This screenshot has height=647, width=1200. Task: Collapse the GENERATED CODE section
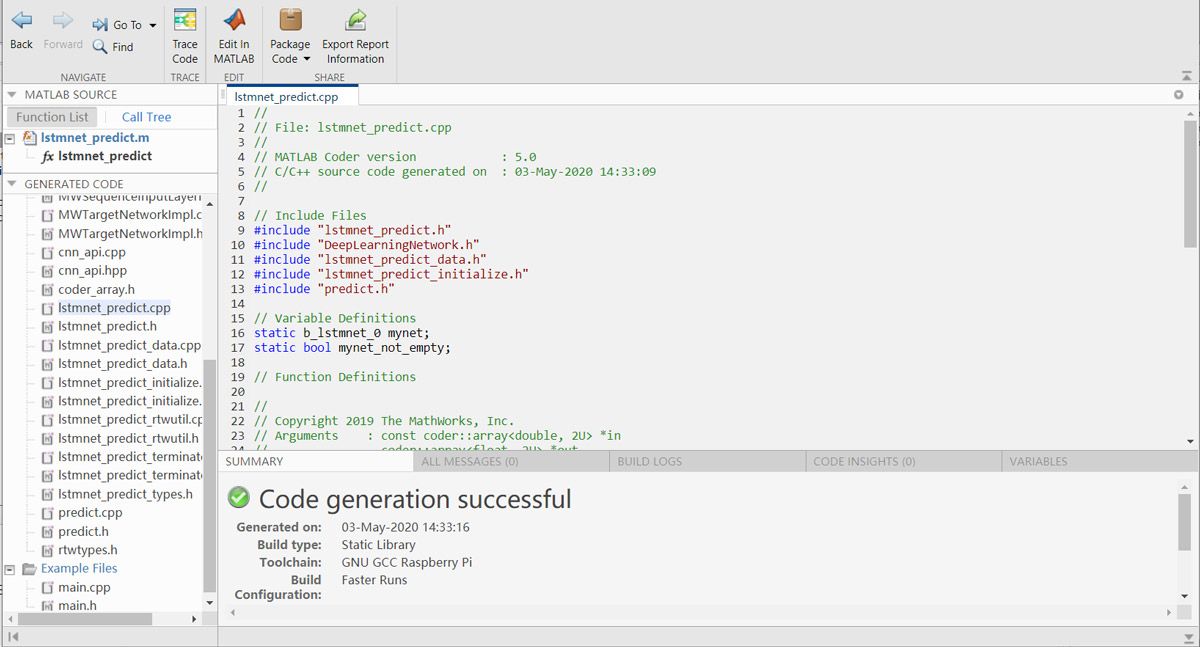click(12, 184)
